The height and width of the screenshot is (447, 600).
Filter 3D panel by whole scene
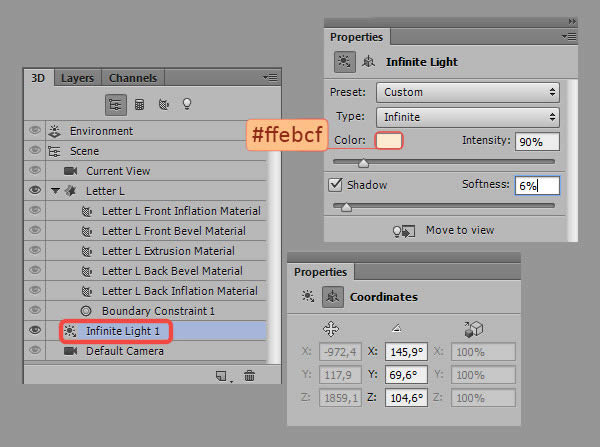(116, 104)
